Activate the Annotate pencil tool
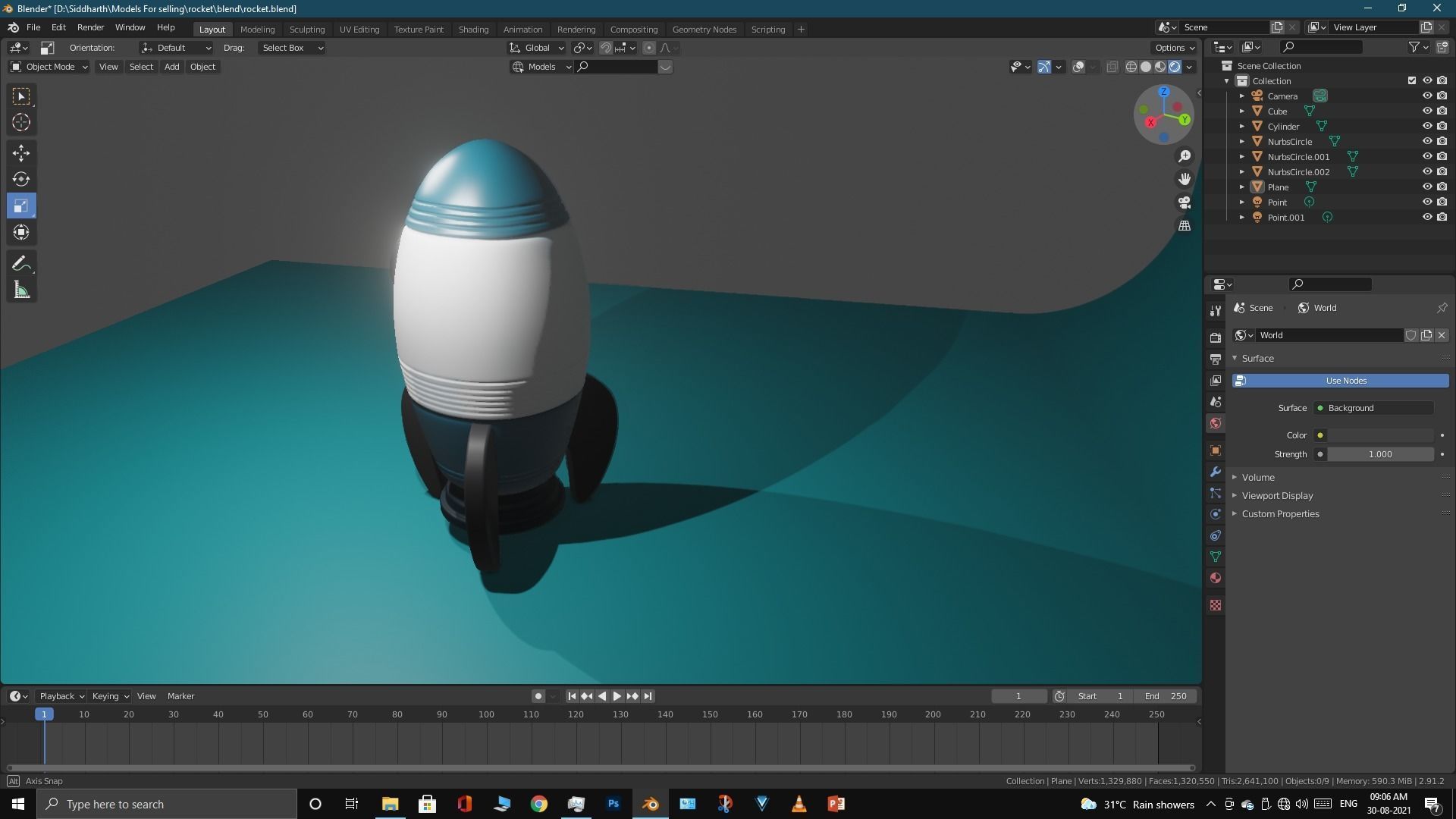The width and height of the screenshot is (1456, 819). (21, 263)
